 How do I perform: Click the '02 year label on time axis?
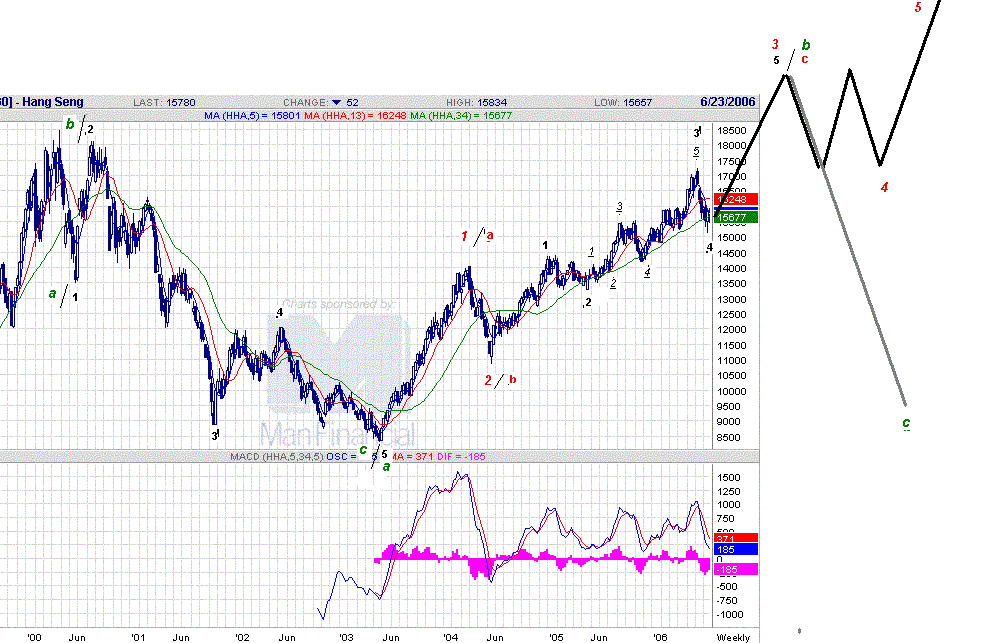[242, 637]
